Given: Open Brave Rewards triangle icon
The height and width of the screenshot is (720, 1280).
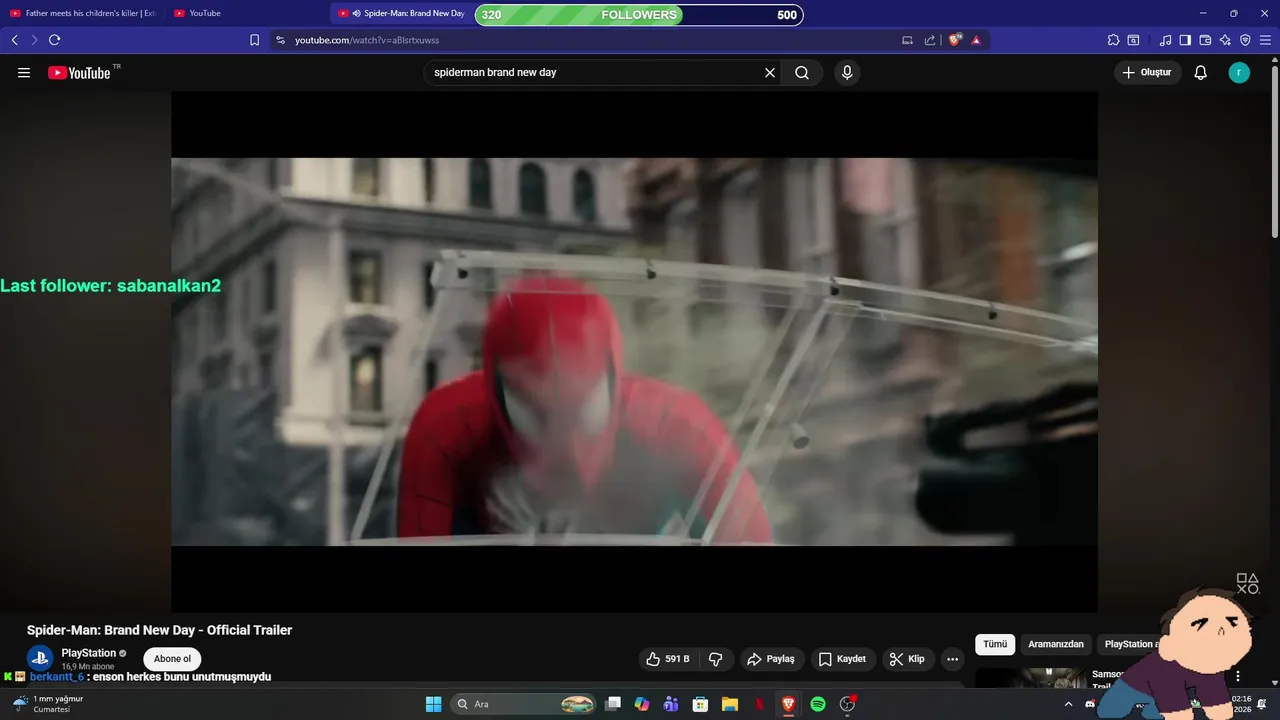Looking at the screenshot, I should [976, 40].
